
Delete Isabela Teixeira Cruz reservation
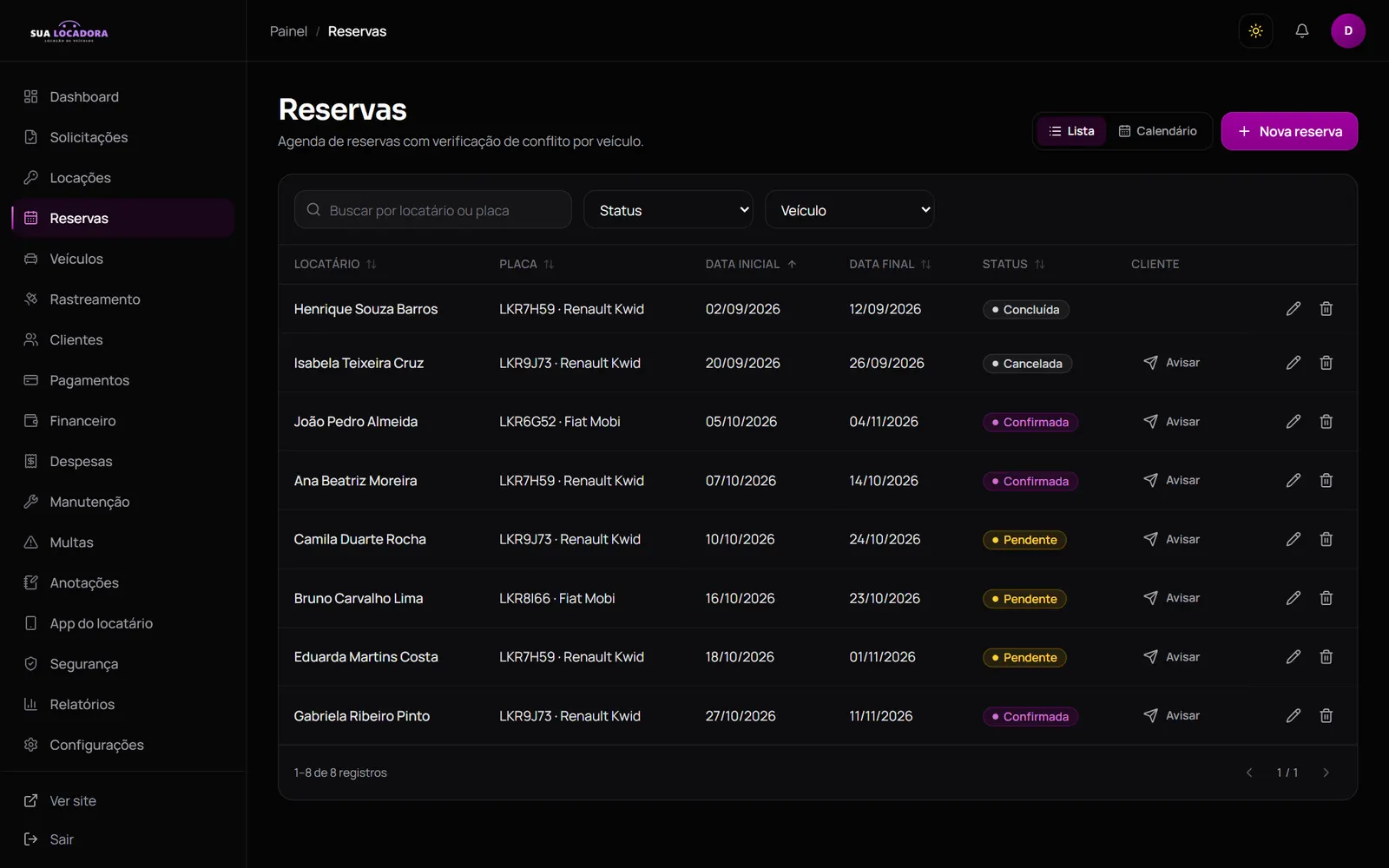coord(1326,363)
